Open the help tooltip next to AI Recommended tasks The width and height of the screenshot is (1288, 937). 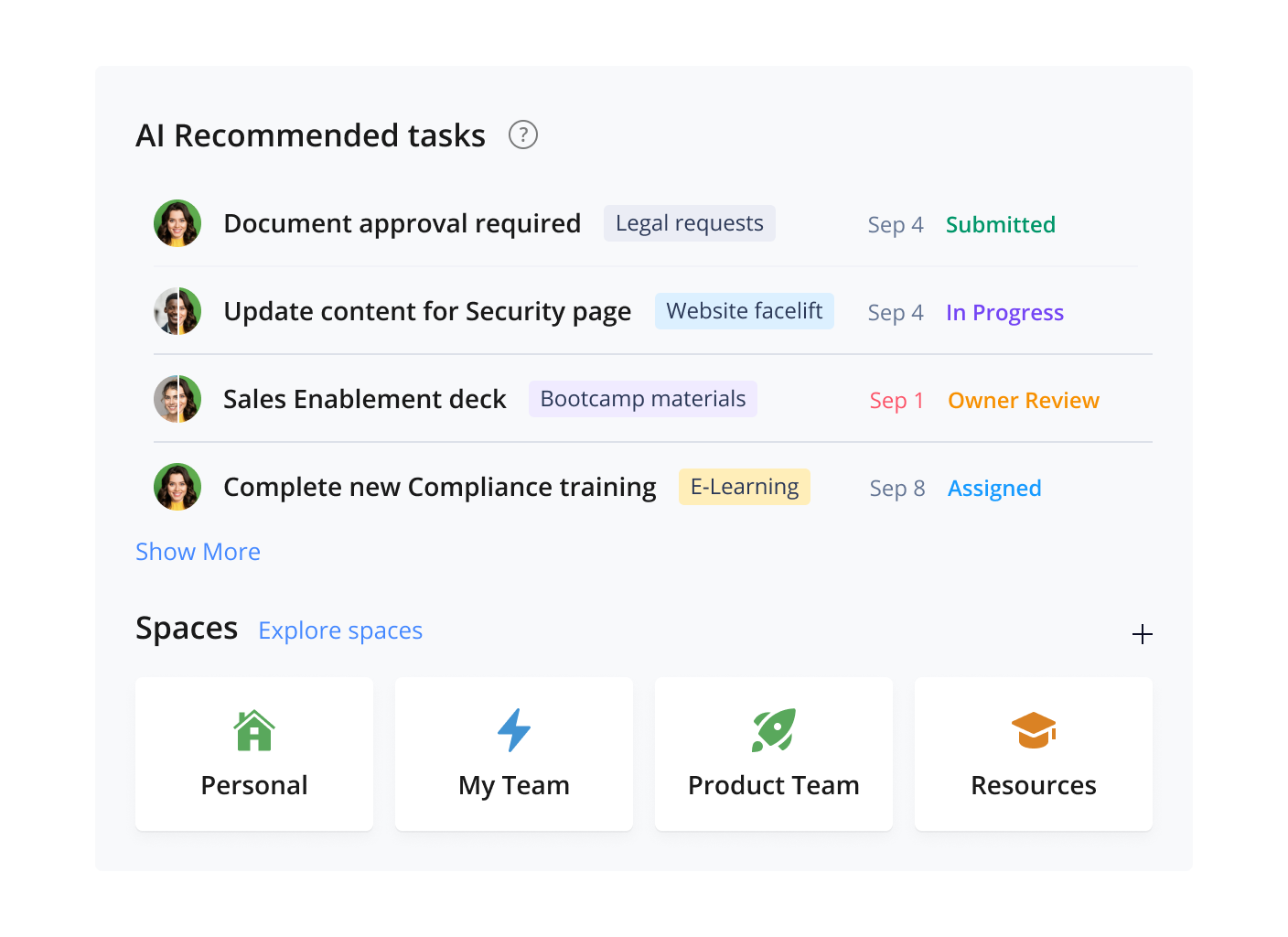tap(522, 135)
